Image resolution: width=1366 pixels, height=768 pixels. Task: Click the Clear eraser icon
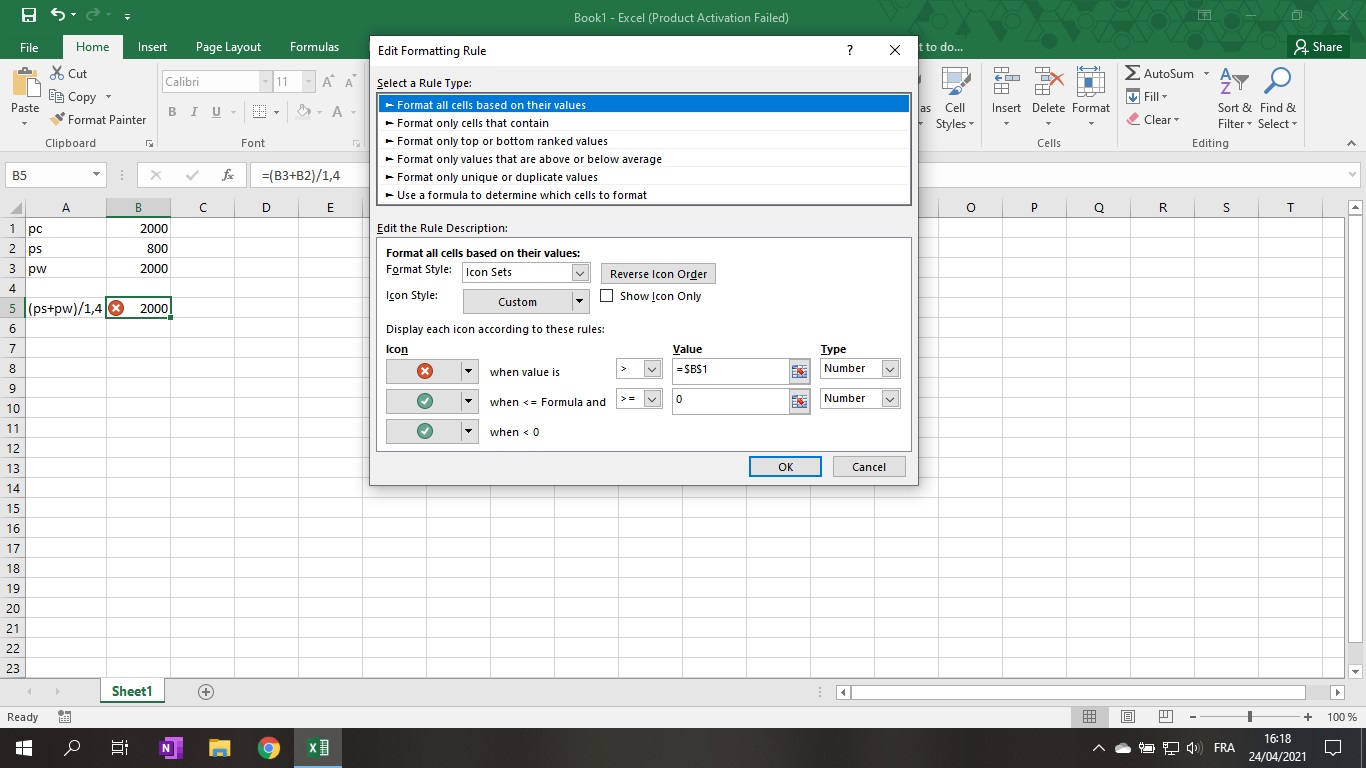(1133, 120)
